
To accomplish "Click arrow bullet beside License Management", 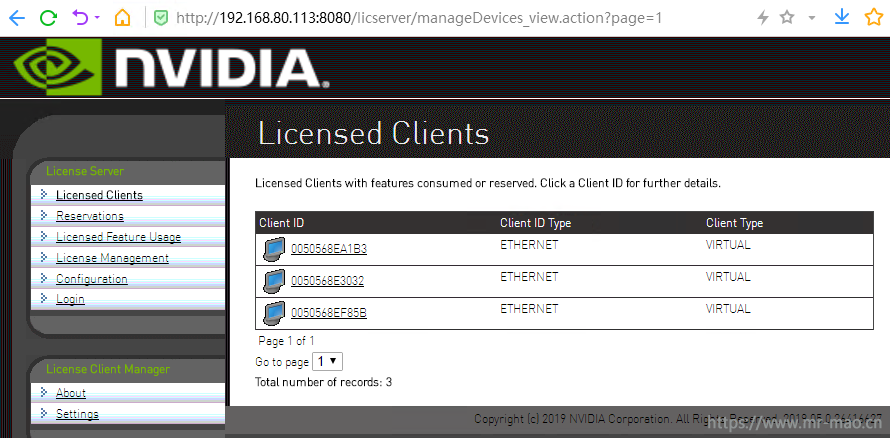I will click(44, 257).
